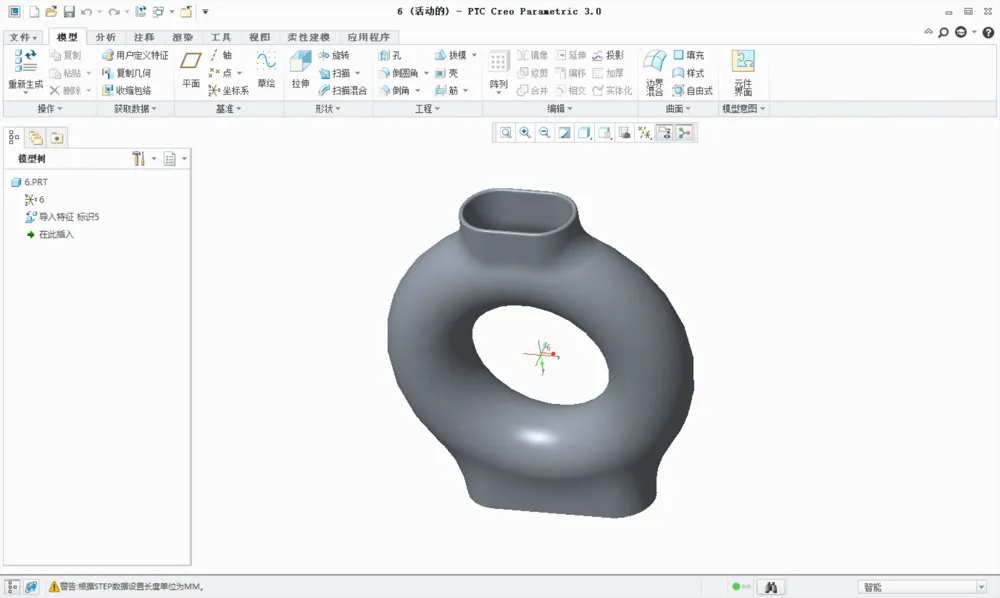Toggle annotation display in view toolbar
1000x598 pixels.
click(665, 133)
